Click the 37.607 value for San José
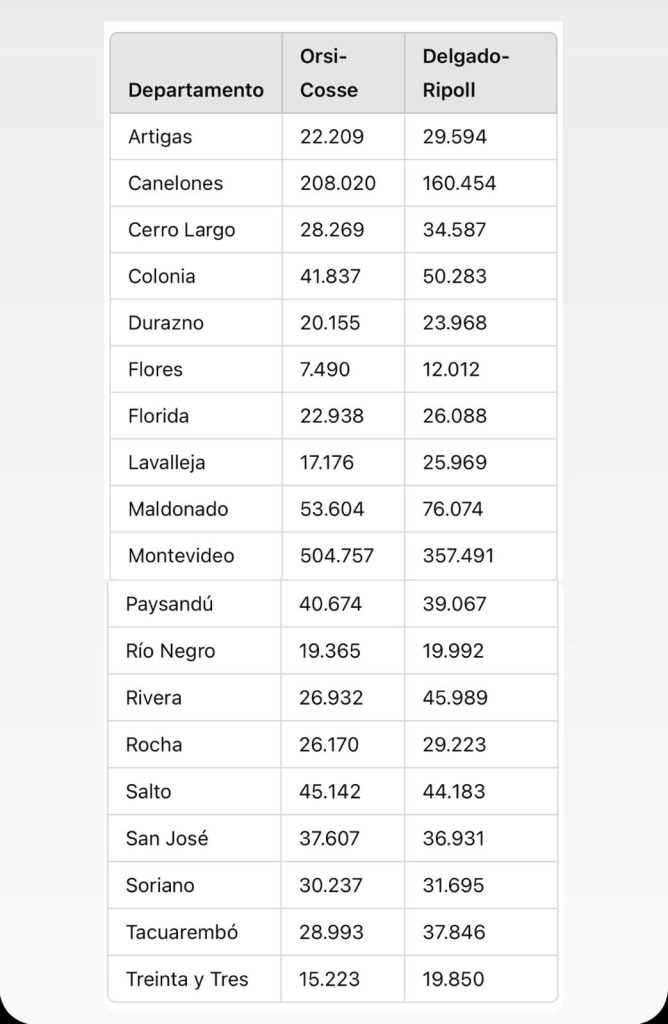Image resolution: width=668 pixels, height=1024 pixels. click(330, 838)
